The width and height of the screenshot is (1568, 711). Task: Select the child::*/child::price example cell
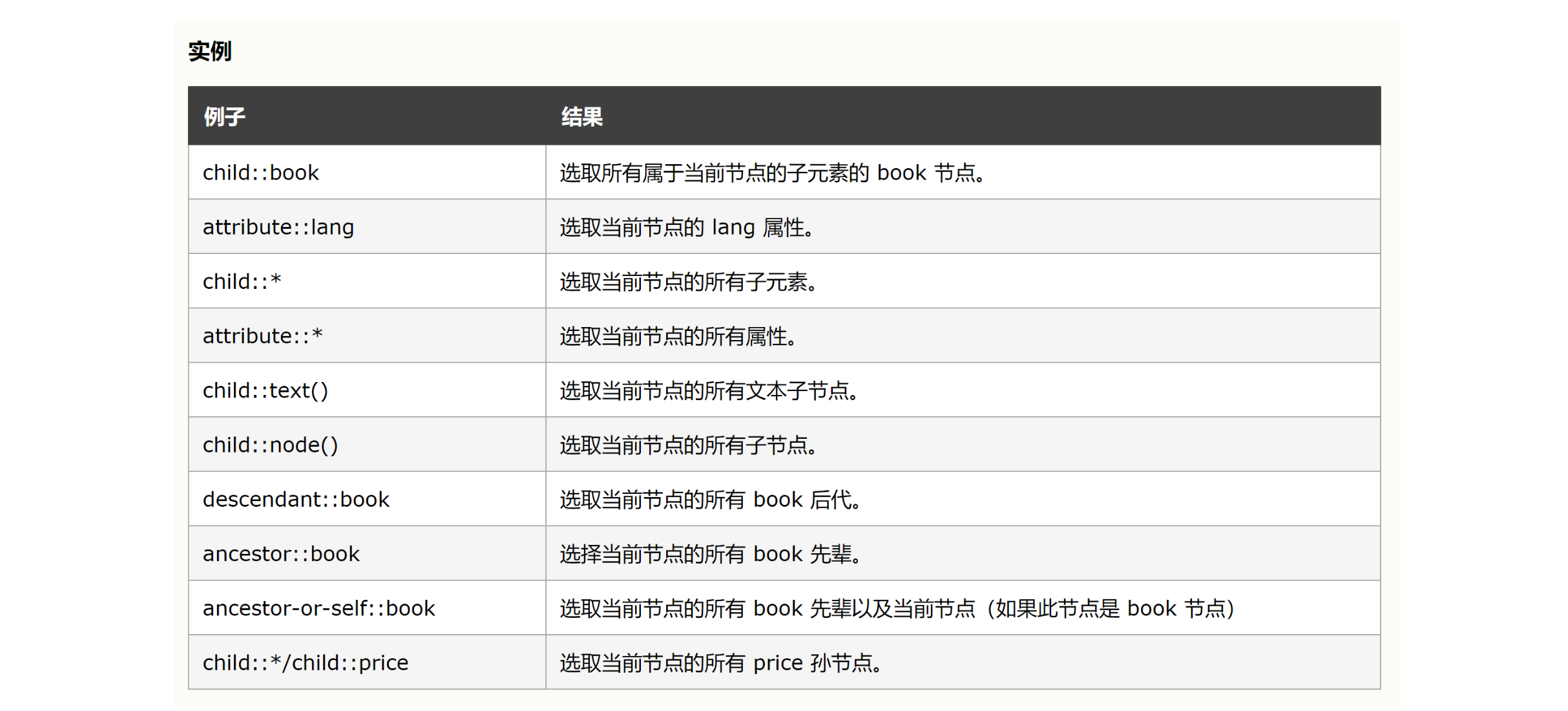[x=305, y=663]
